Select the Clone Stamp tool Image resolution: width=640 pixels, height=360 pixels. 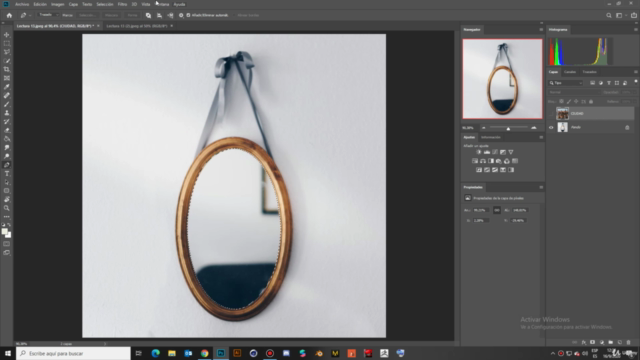(7, 113)
